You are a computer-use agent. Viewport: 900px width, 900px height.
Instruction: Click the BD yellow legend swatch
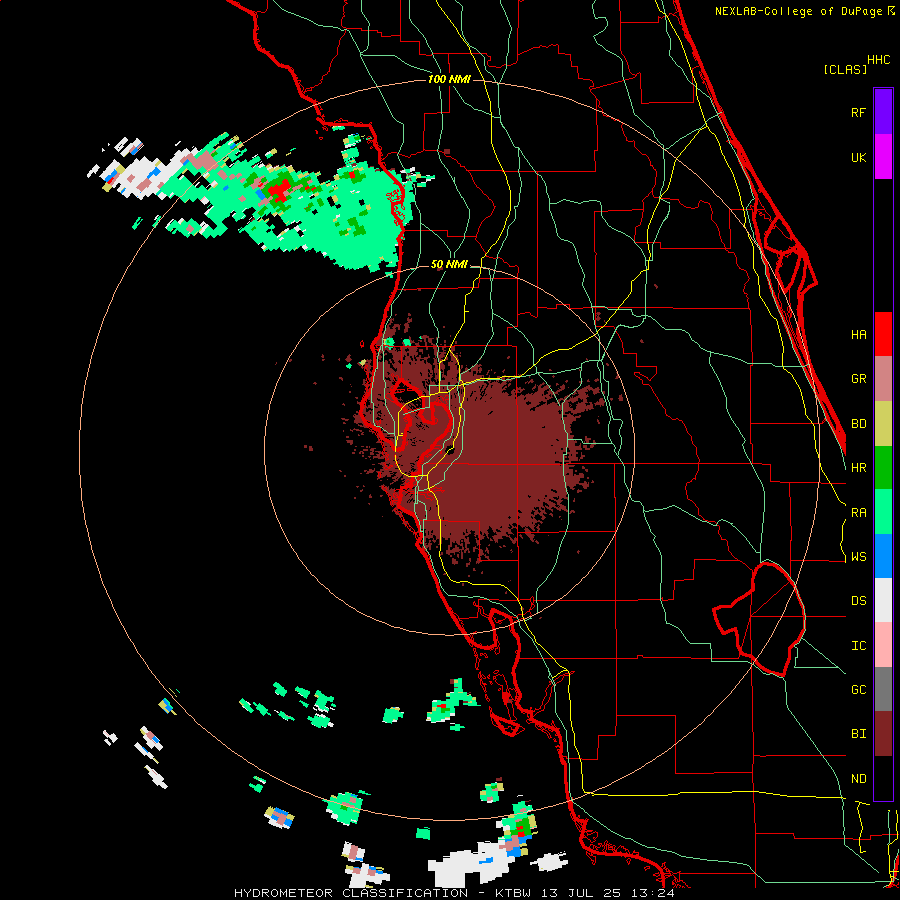(x=883, y=424)
